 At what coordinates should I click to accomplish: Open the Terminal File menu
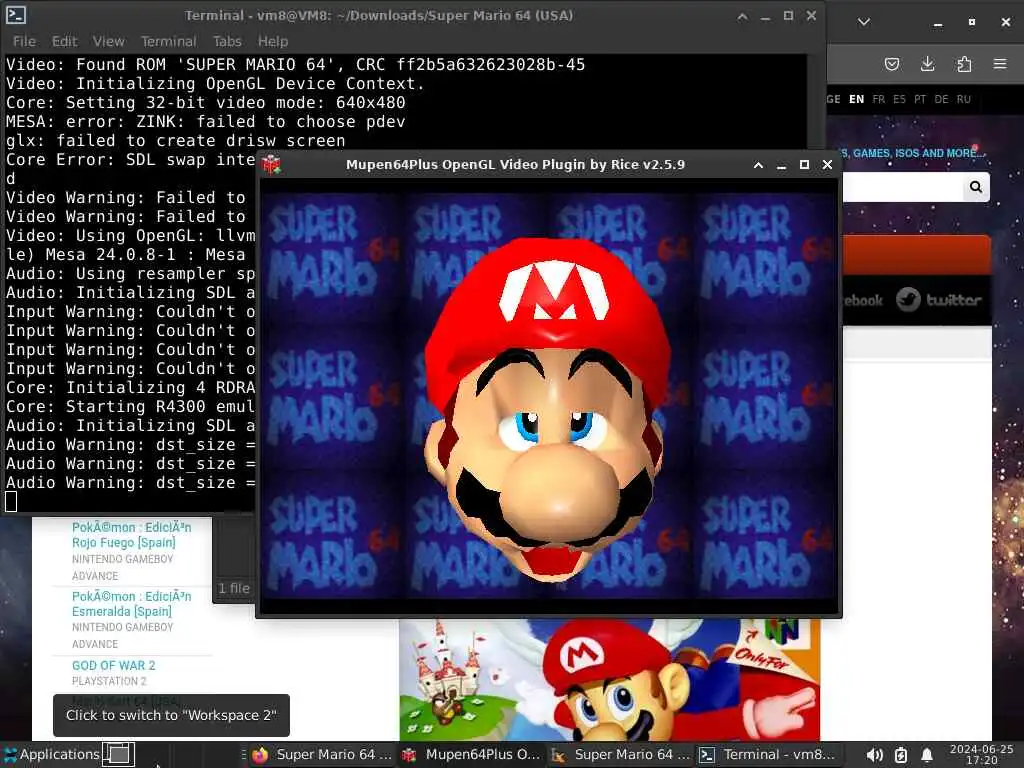pyautogui.click(x=24, y=41)
